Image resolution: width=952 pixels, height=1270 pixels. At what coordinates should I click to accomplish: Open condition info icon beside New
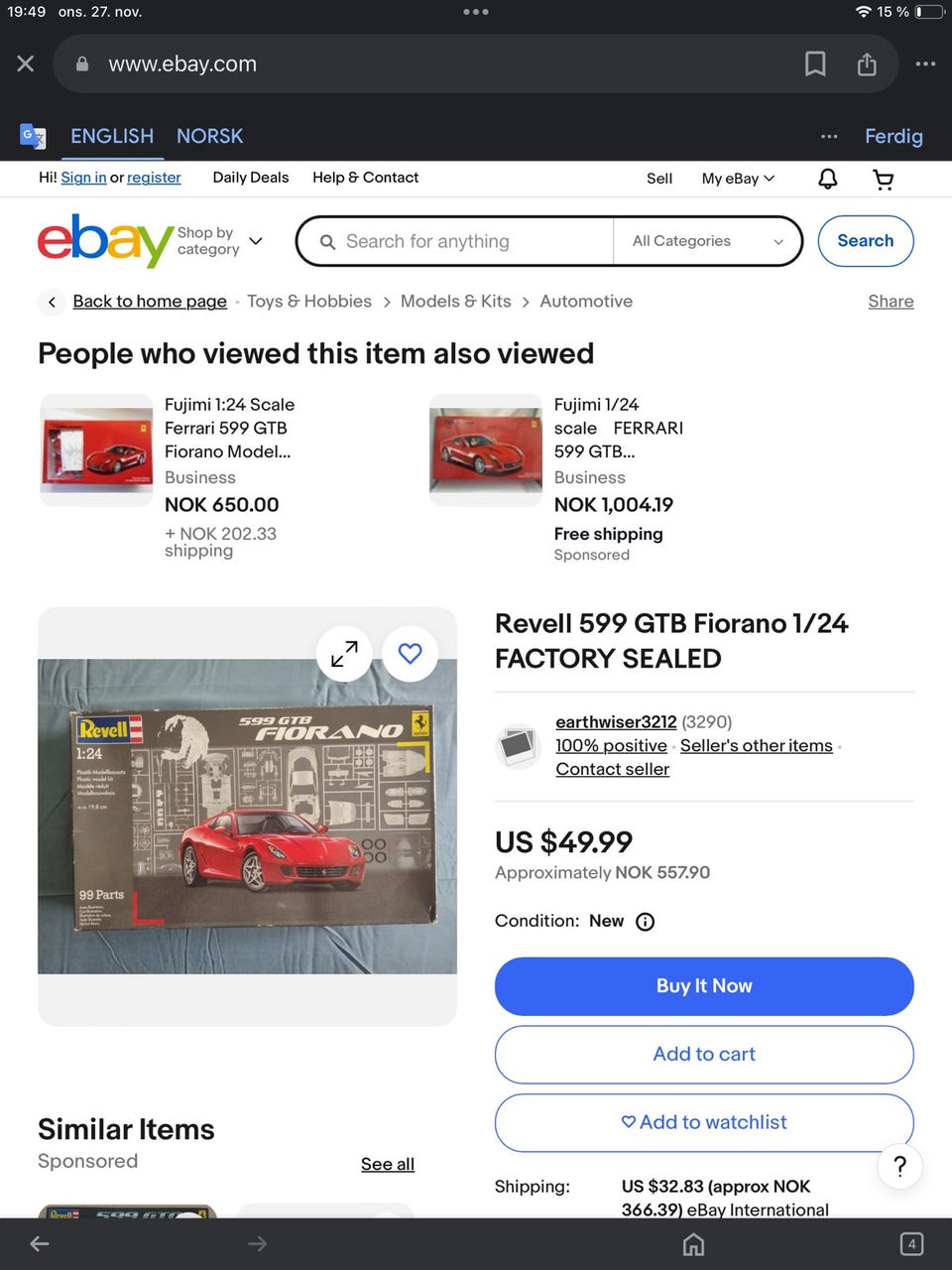pos(646,922)
